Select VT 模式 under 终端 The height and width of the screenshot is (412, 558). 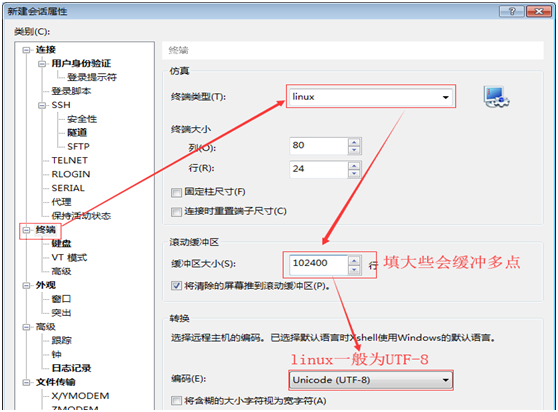click(69, 258)
